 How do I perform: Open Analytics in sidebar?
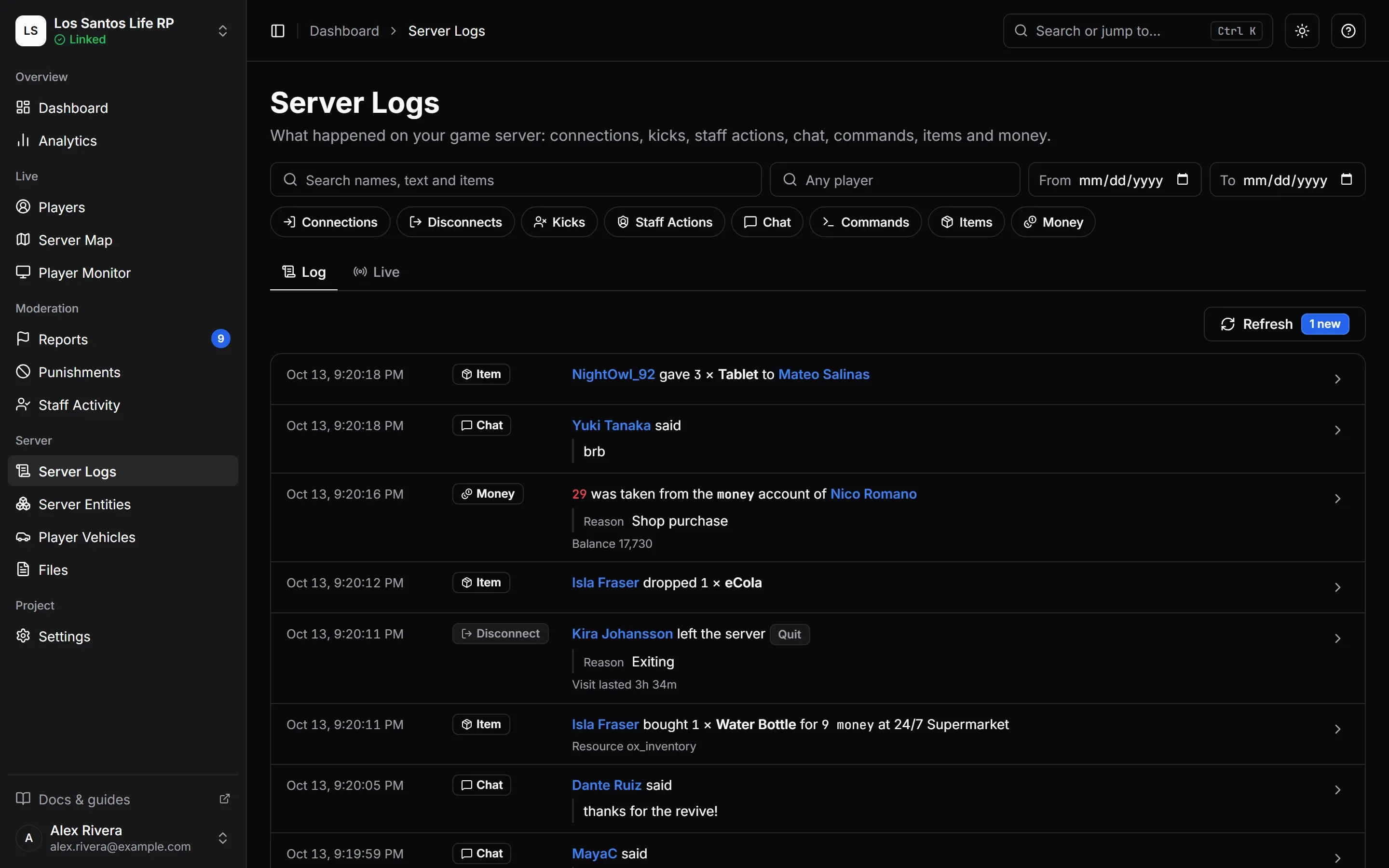click(123, 141)
